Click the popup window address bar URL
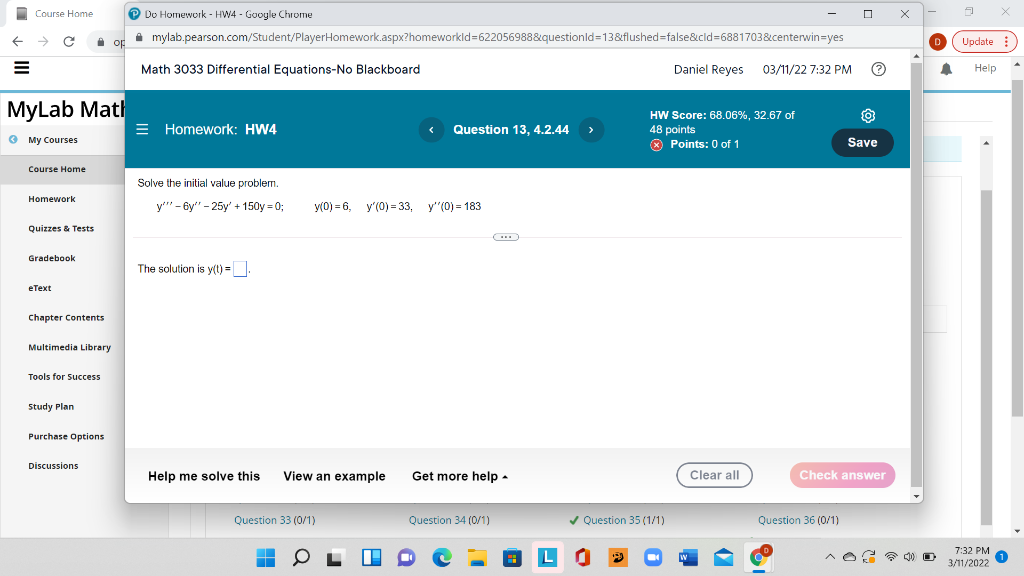 (498, 37)
